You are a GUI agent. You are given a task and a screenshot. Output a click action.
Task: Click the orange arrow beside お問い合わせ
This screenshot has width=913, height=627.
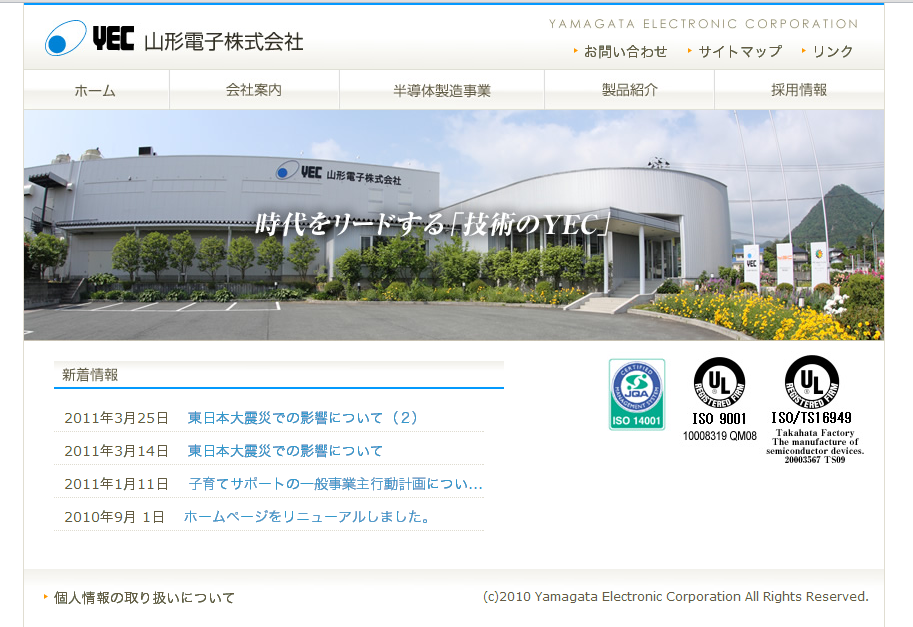[576, 51]
